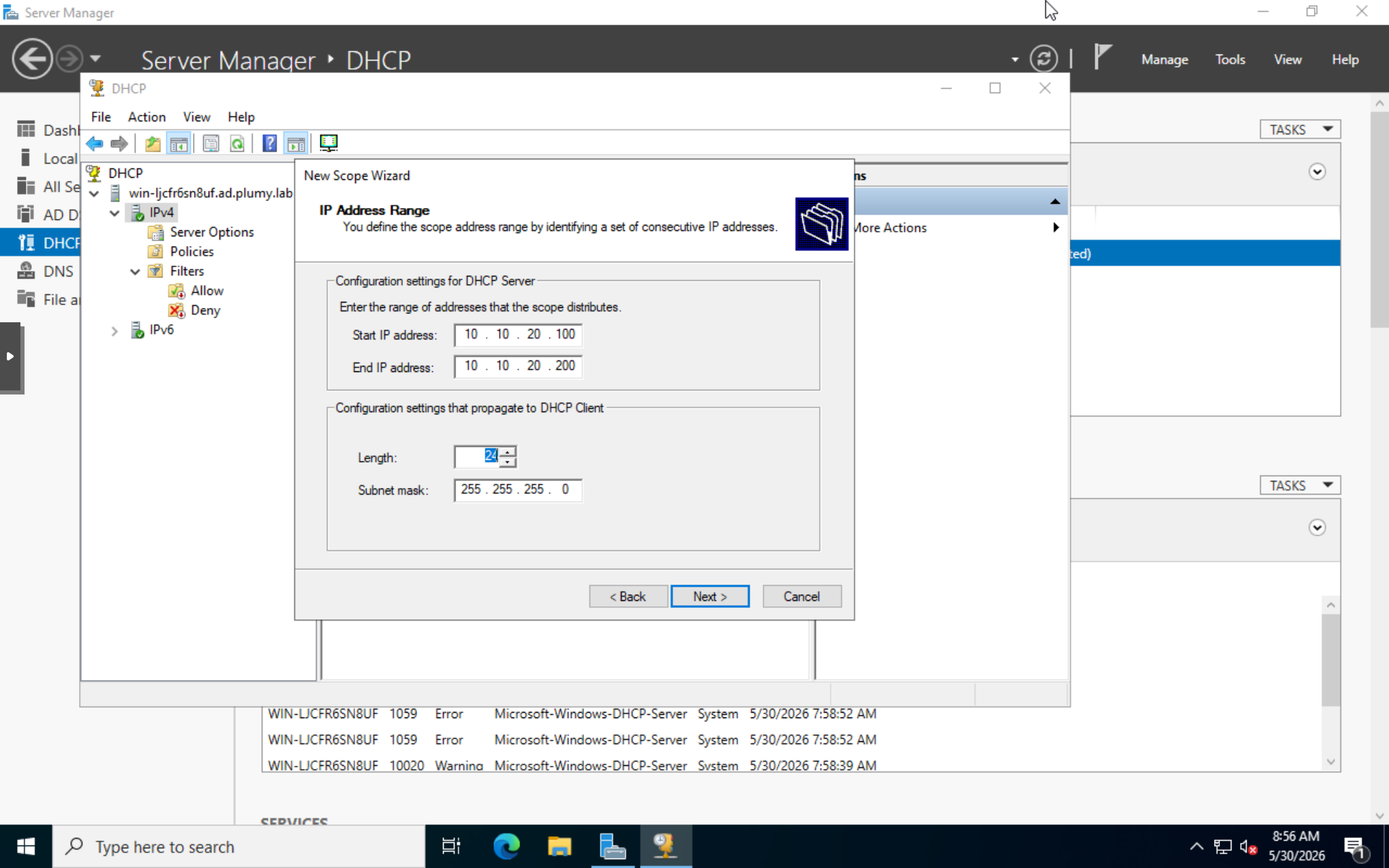Open the Manage menu in Server Manager
Viewport: 1389px width, 868px height.
point(1165,60)
